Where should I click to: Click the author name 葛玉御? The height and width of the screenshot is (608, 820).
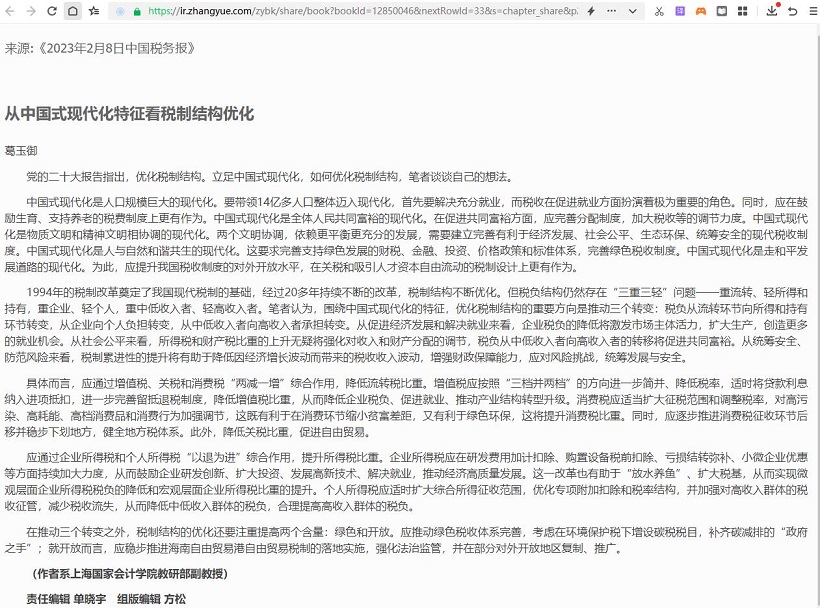coord(20,151)
